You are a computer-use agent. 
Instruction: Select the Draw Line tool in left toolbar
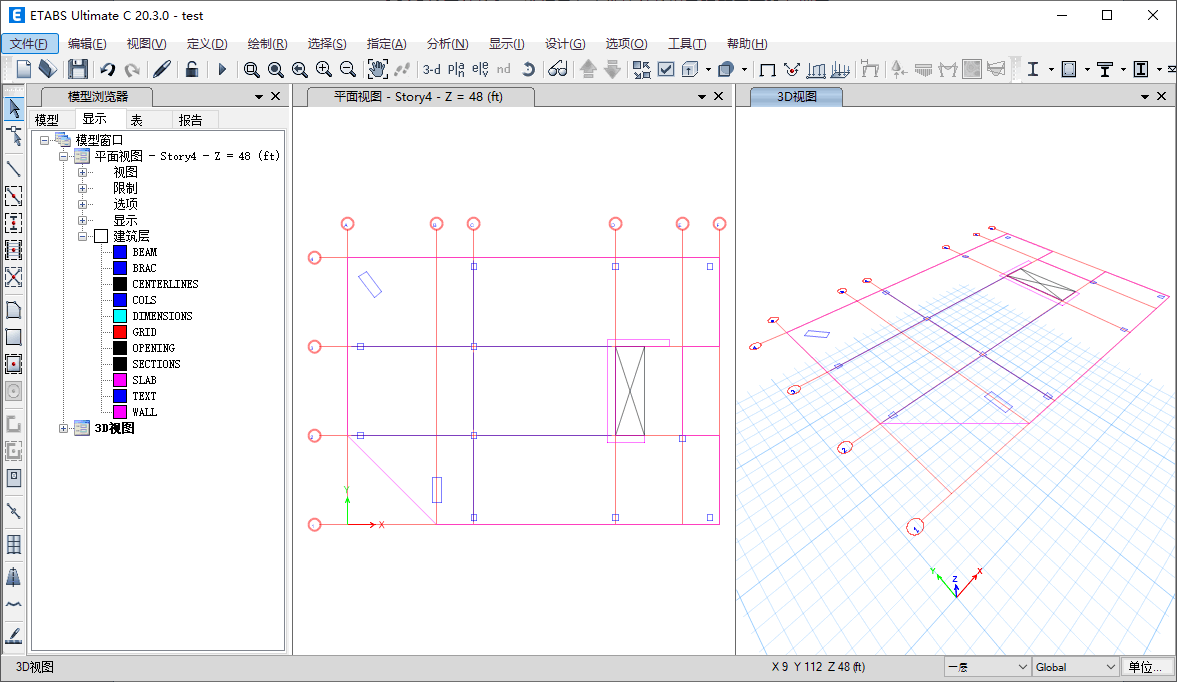point(14,168)
